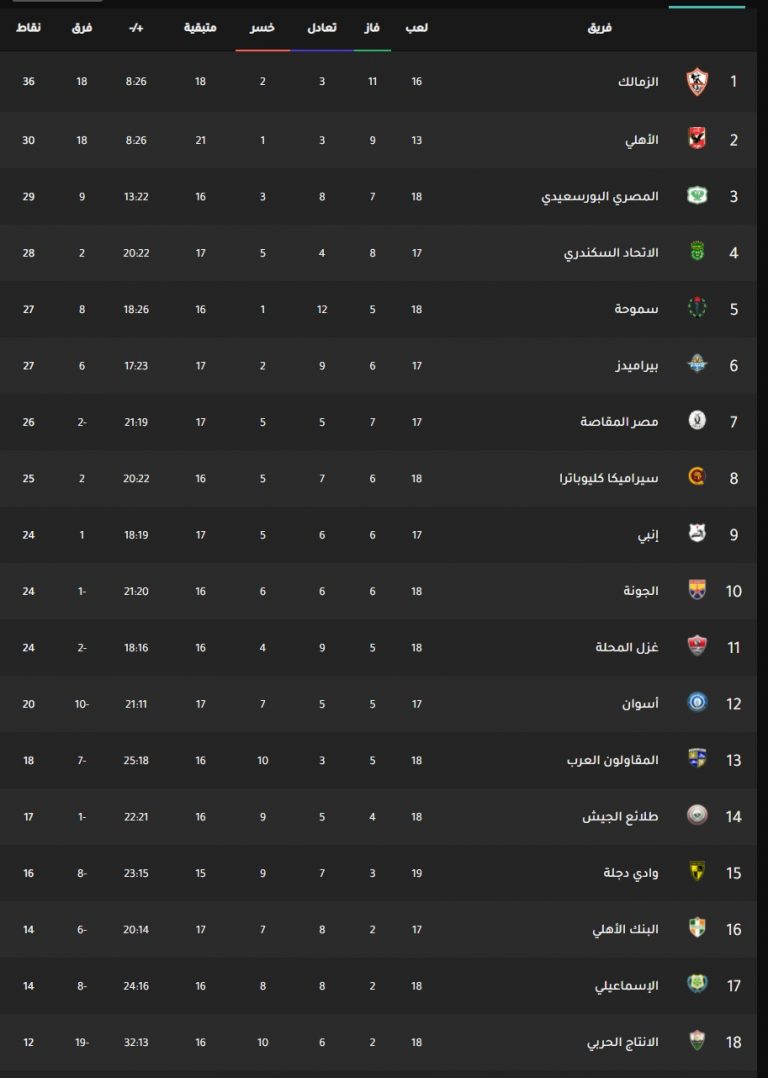The image size is (768, 1078).
Task: Open Ceramica Cleopatra orange logo
Action: pyautogui.click(x=697, y=476)
